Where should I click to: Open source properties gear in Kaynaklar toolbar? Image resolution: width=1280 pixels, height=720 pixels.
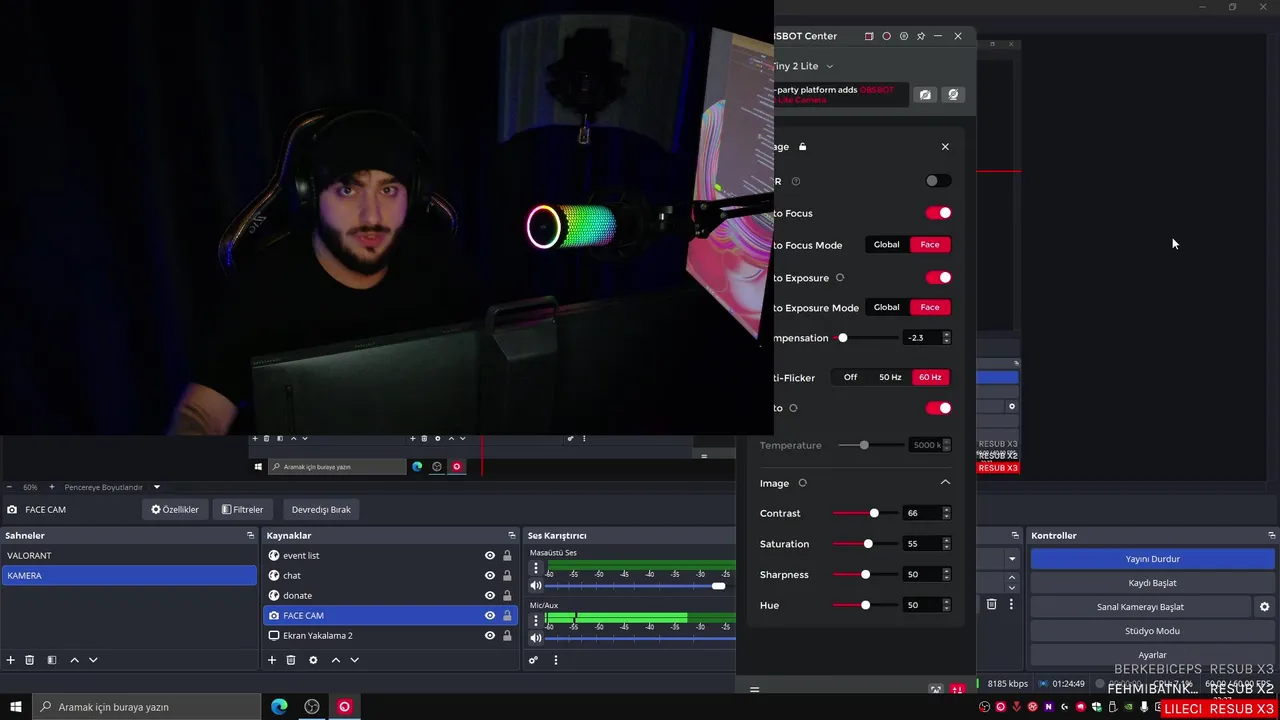point(313,660)
